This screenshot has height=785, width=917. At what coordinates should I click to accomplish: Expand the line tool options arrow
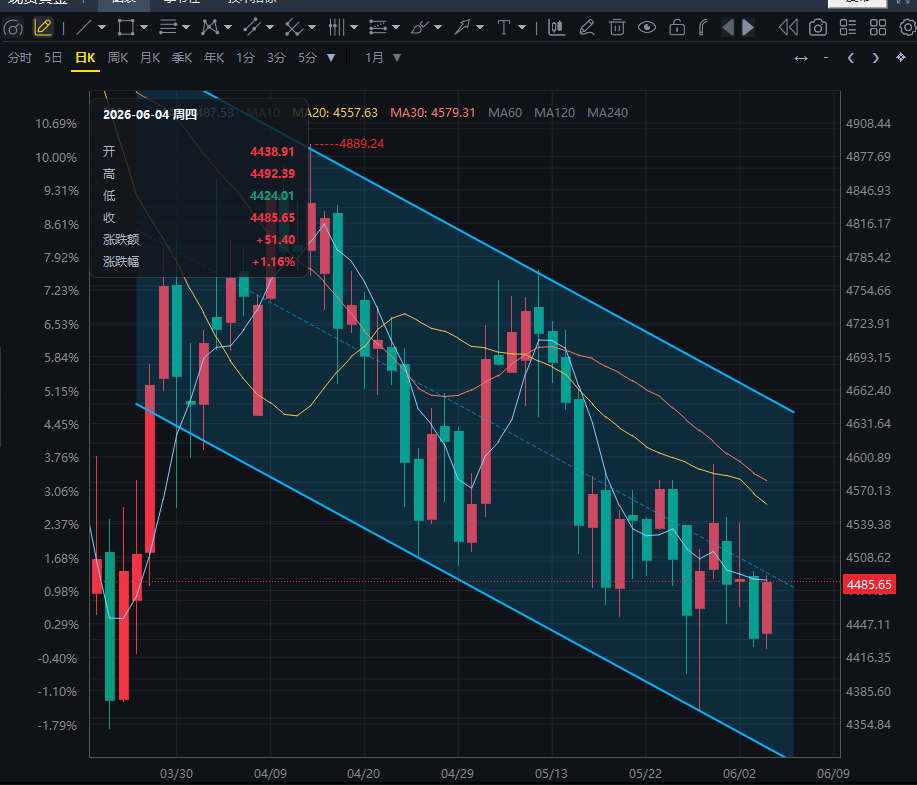click(102, 27)
